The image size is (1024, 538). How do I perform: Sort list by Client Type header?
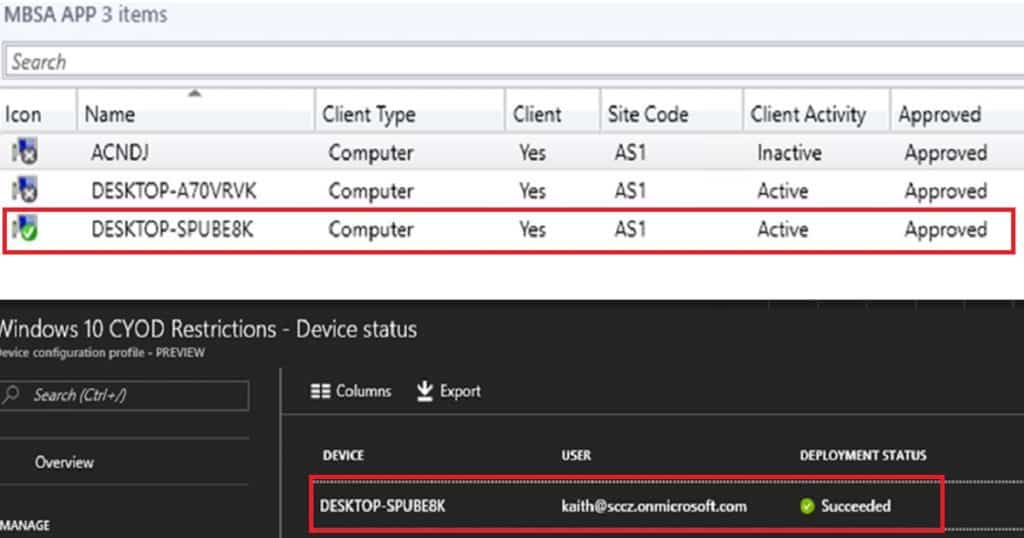tap(368, 115)
